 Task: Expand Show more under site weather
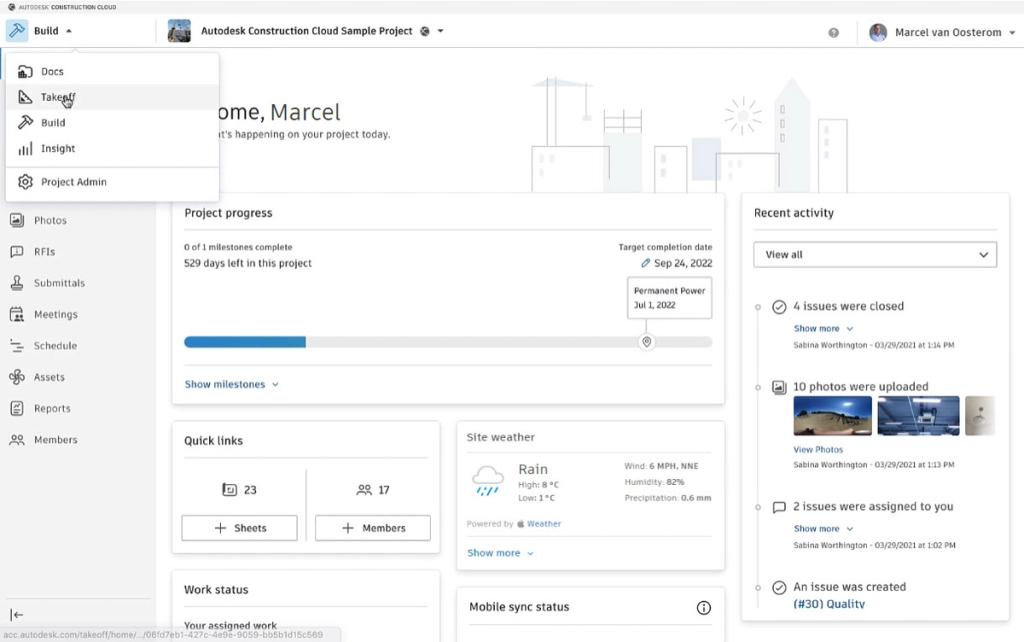500,553
